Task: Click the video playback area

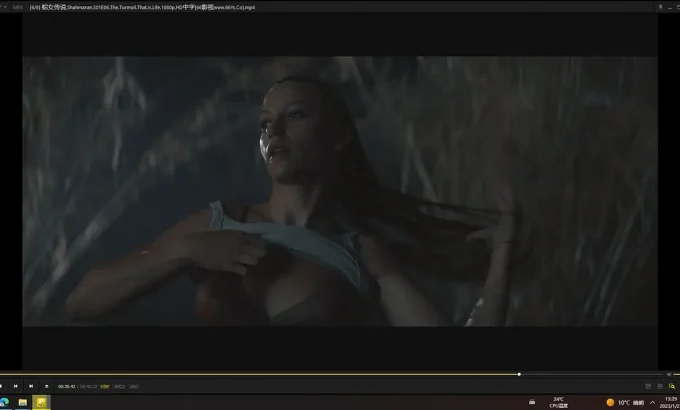Action: pos(340,191)
